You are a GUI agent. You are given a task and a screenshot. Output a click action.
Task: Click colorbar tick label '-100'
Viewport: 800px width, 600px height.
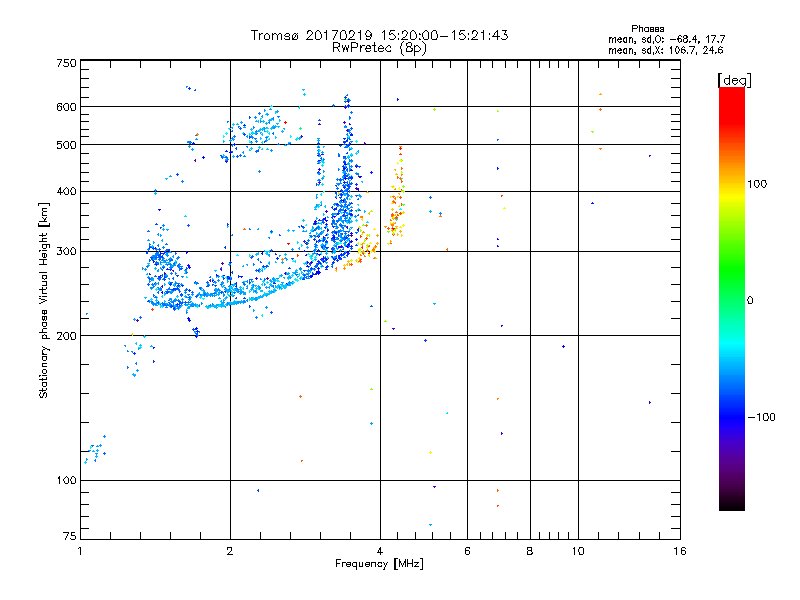click(x=762, y=417)
